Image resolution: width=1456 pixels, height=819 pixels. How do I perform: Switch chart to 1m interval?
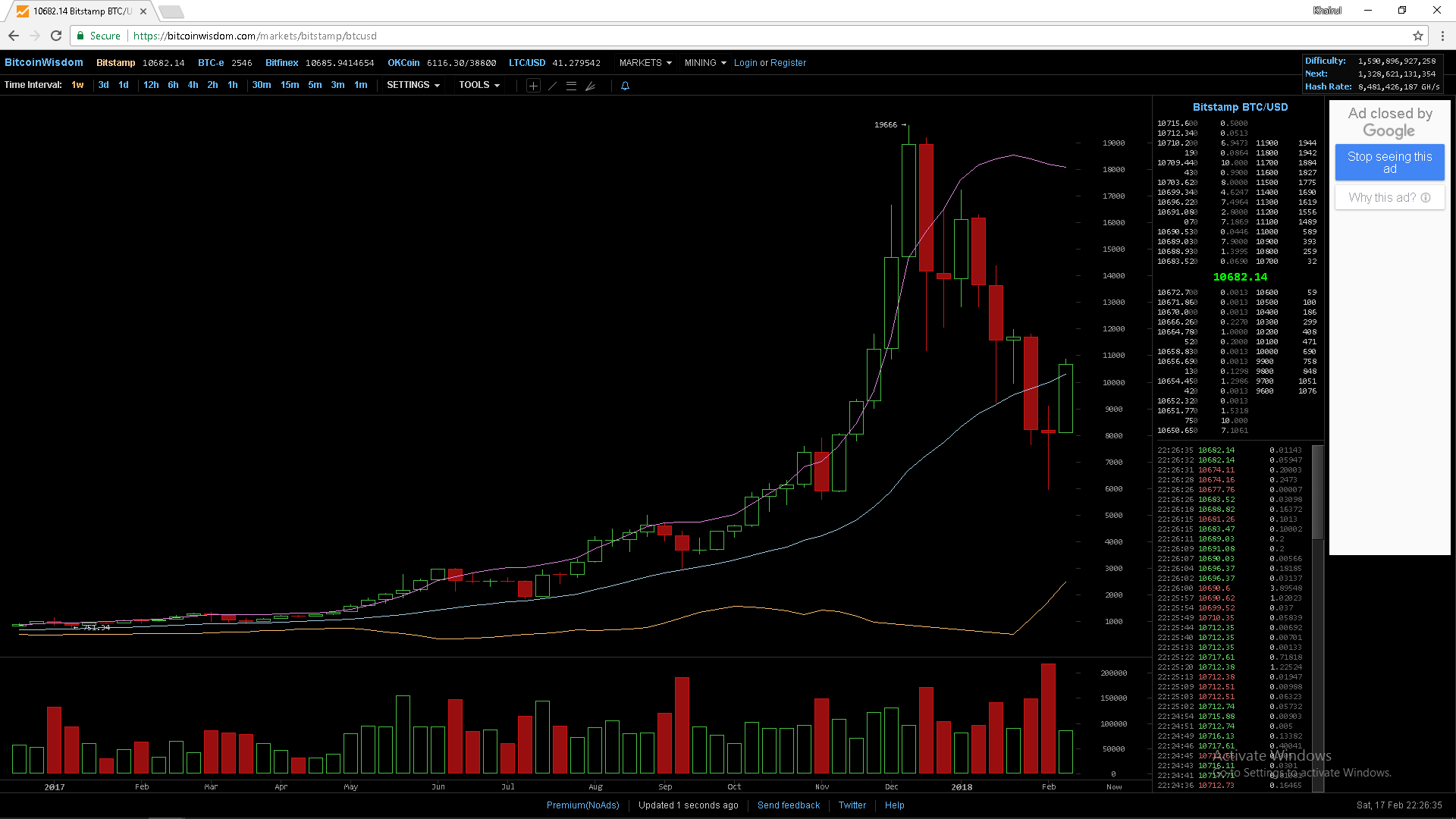[x=361, y=85]
